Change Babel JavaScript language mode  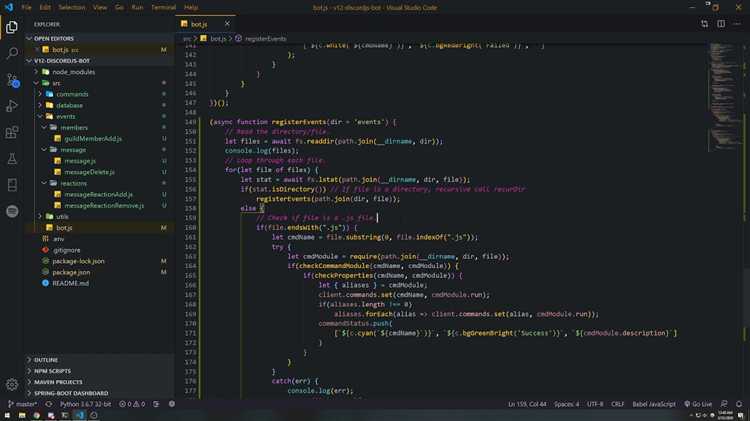(x=653, y=404)
